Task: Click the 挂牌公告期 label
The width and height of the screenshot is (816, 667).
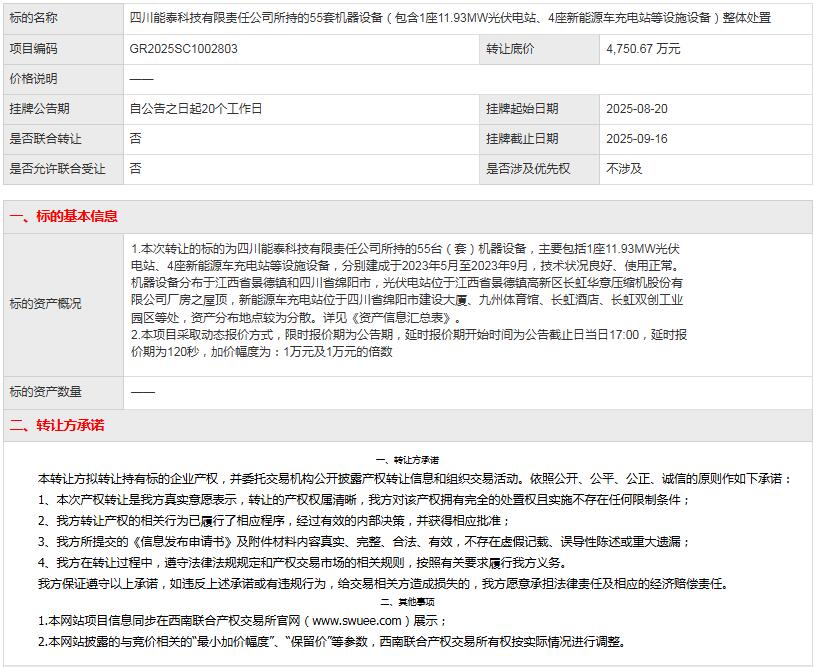Action: point(40,109)
